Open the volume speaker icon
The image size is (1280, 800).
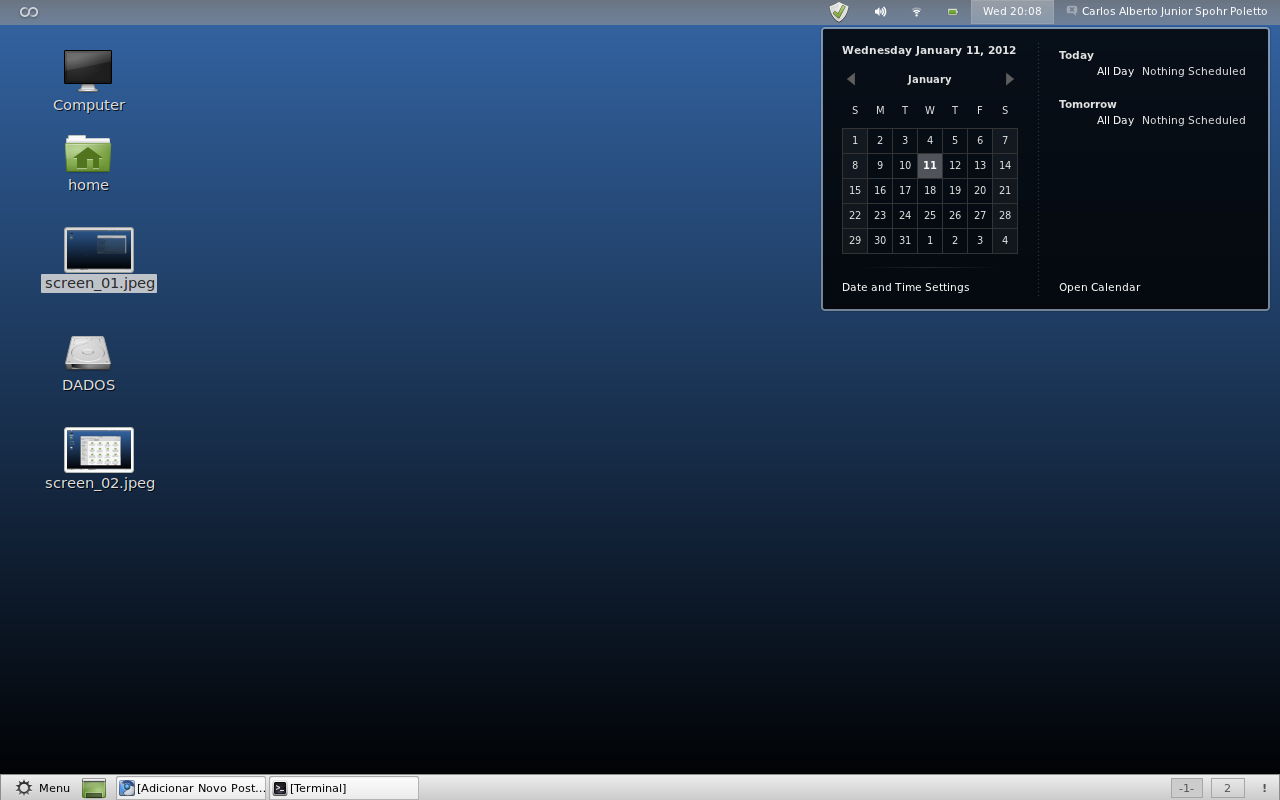click(x=880, y=12)
